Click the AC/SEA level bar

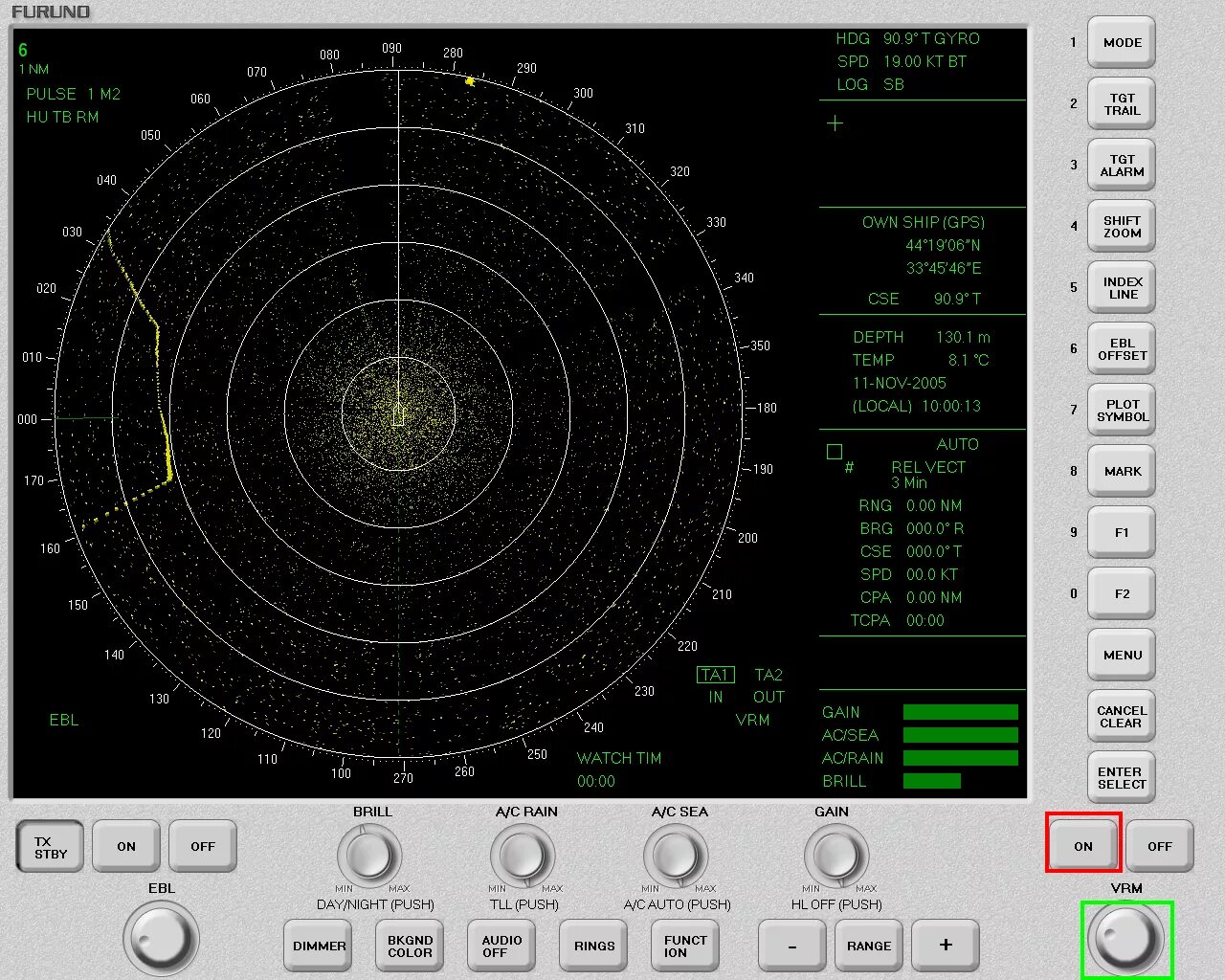point(961,735)
